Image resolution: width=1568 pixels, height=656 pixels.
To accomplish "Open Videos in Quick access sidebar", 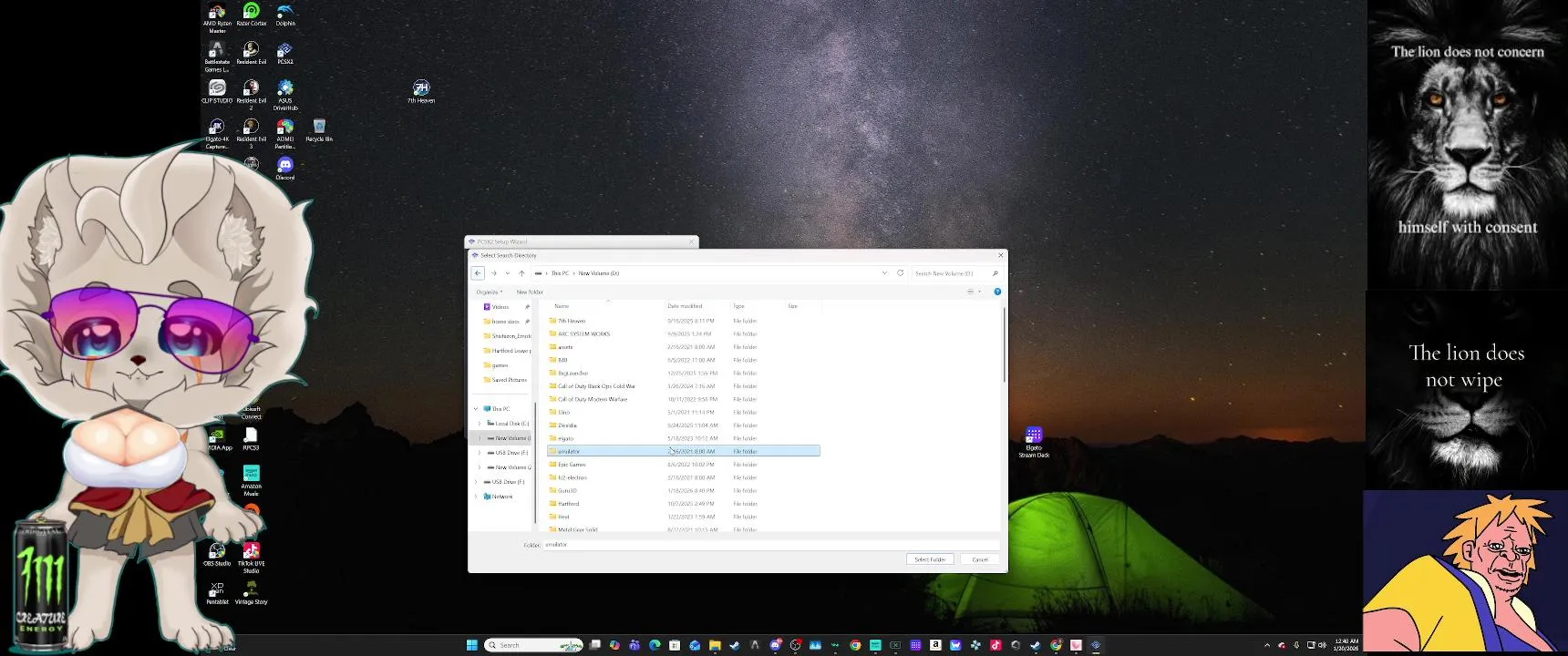I will click(500, 307).
